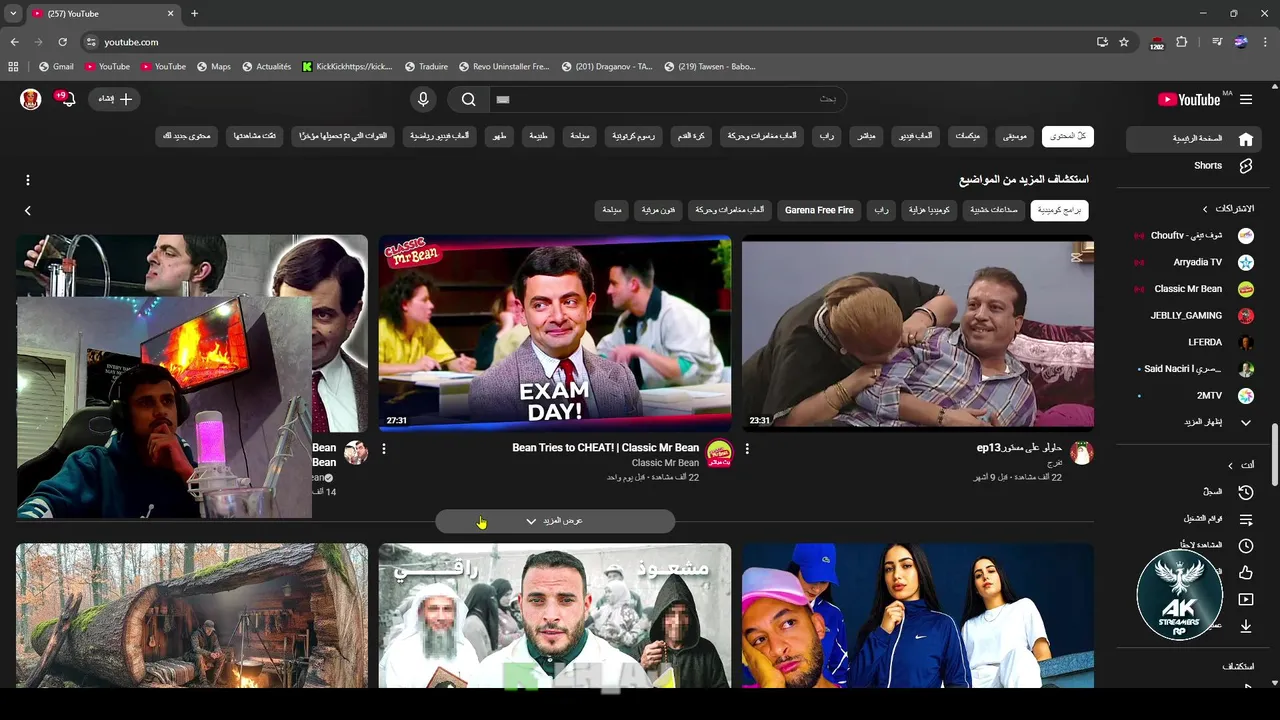Screen dimensions: 1280x720
Task: Reload the page in Chrome
Action: [x=62, y=42]
